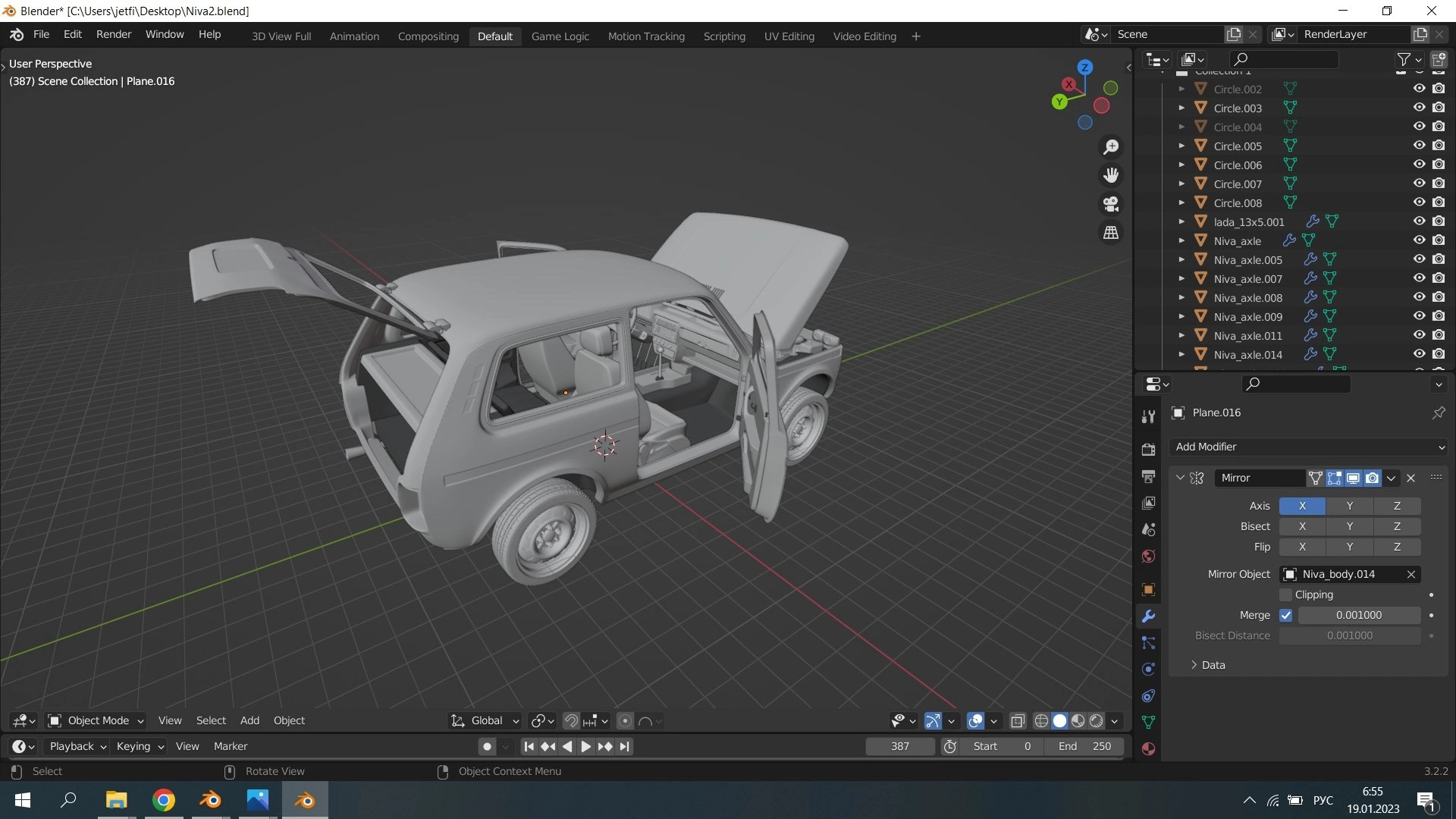Switch to orthographic view grid icon
This screenshot has height=819, width=1456.
pos(1111,233)
